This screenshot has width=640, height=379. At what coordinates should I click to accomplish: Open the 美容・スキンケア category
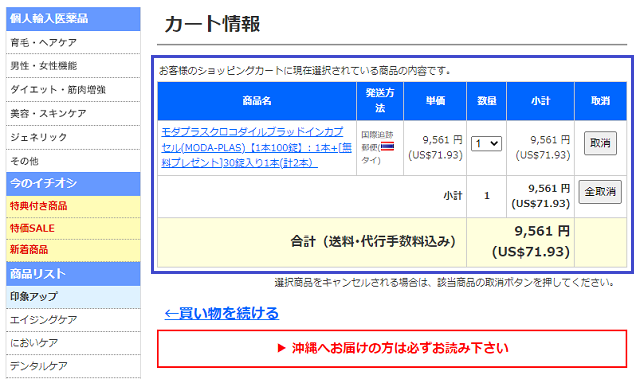click(73, 113)
